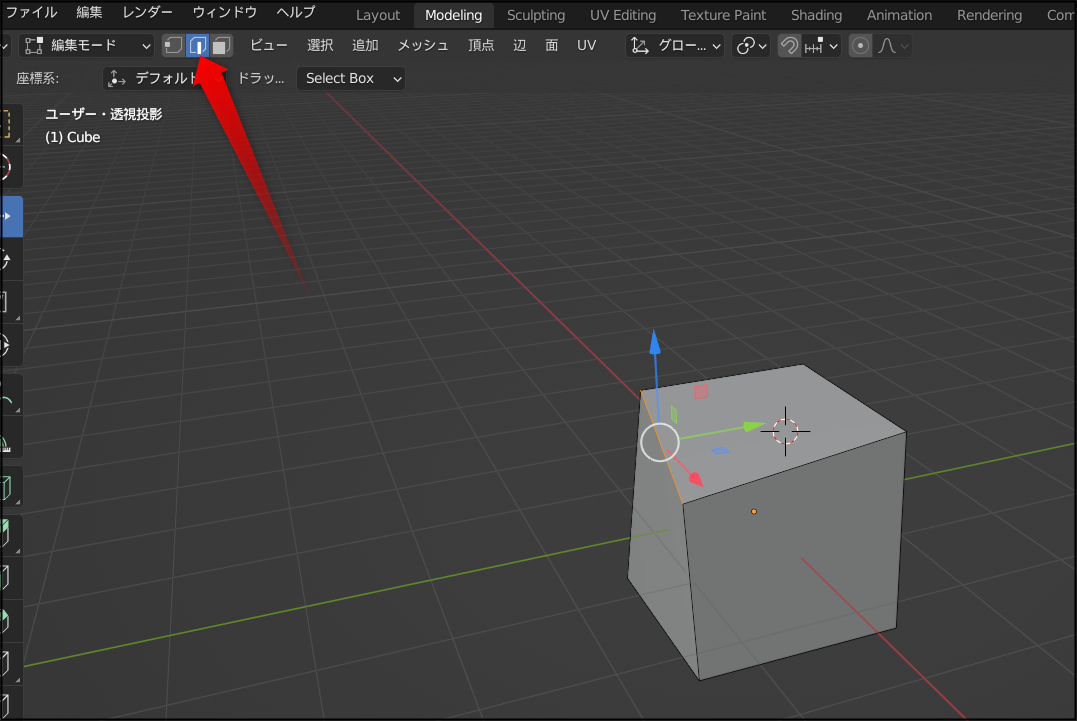Enable edge select mode button

198,46
